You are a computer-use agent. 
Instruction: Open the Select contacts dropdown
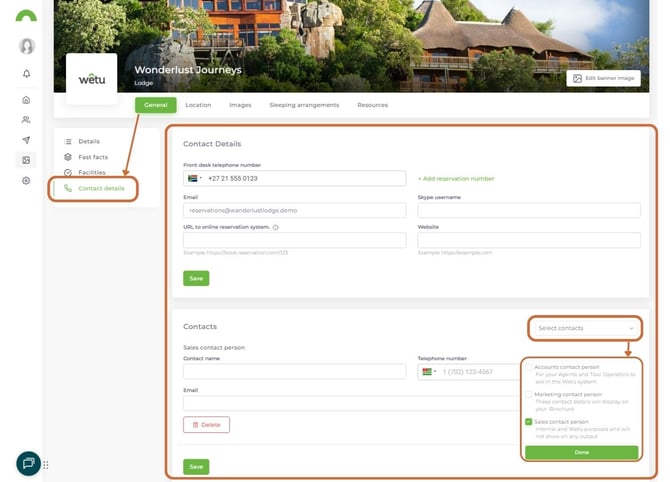point(585,328)
